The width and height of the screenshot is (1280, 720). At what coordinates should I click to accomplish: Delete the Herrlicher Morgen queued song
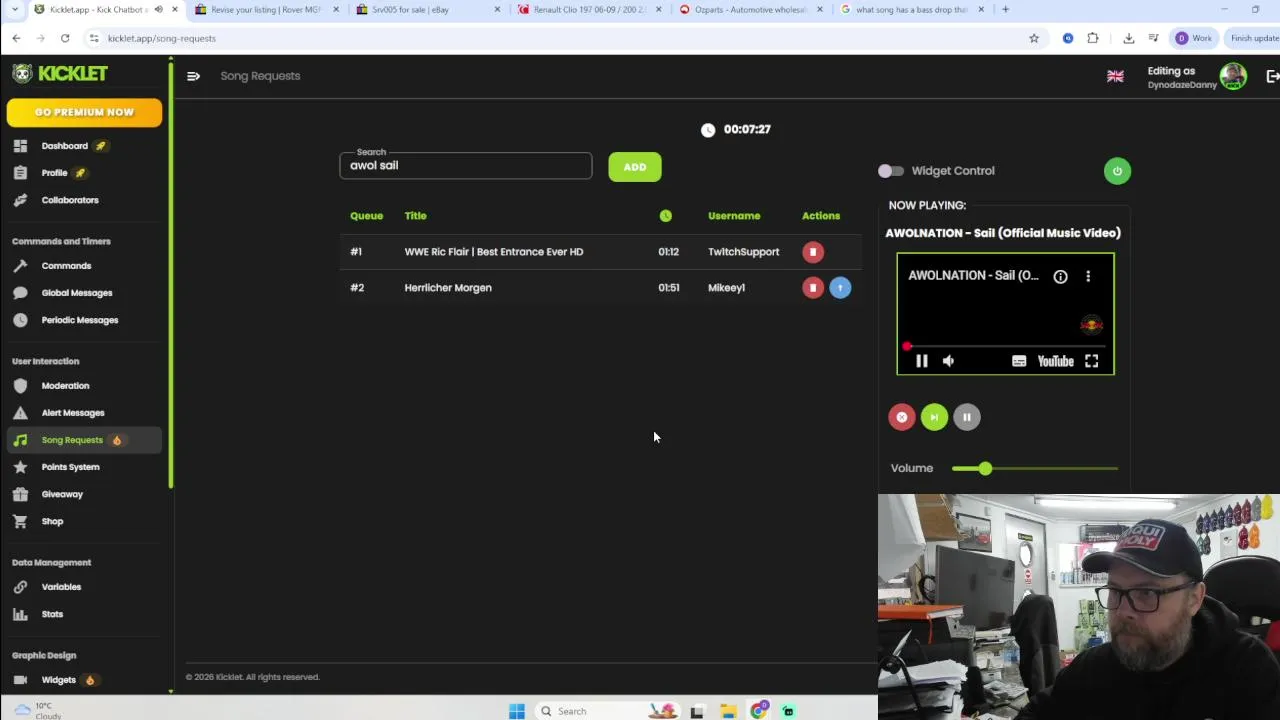[x=813, y=288]
